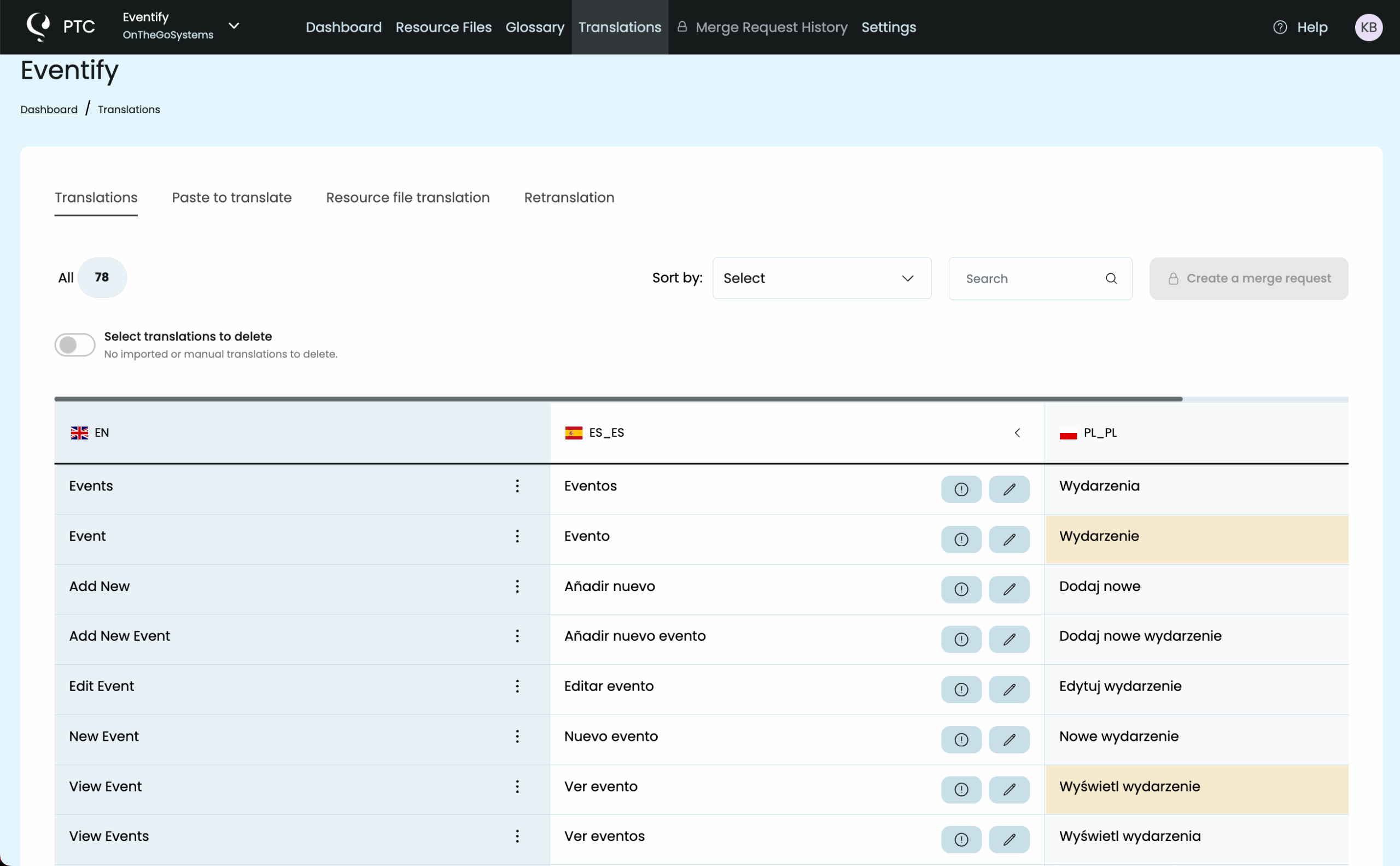Edit the "Ver evento" translation with the pencil icon

click(1009, 789)
